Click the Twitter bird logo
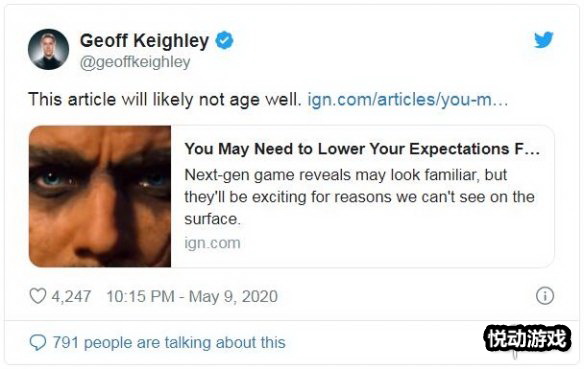Image resolution: width=584 pixels, height=369 pixels. coord(543,40)
